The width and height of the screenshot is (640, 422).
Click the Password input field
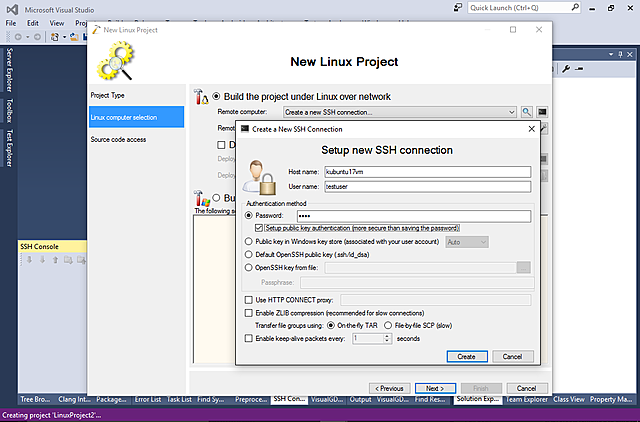(414, 216)
